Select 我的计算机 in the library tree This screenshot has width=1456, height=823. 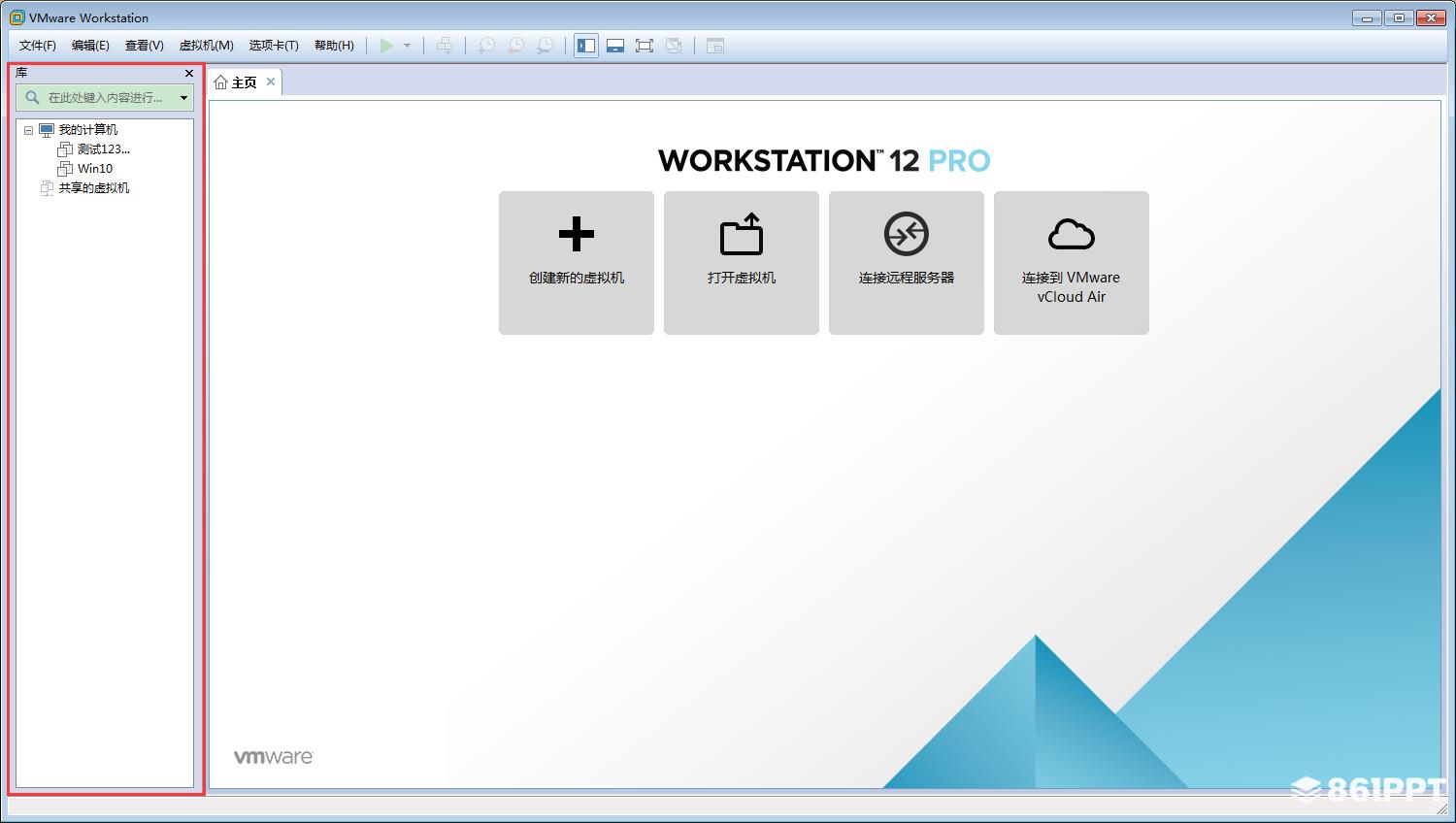88,130
